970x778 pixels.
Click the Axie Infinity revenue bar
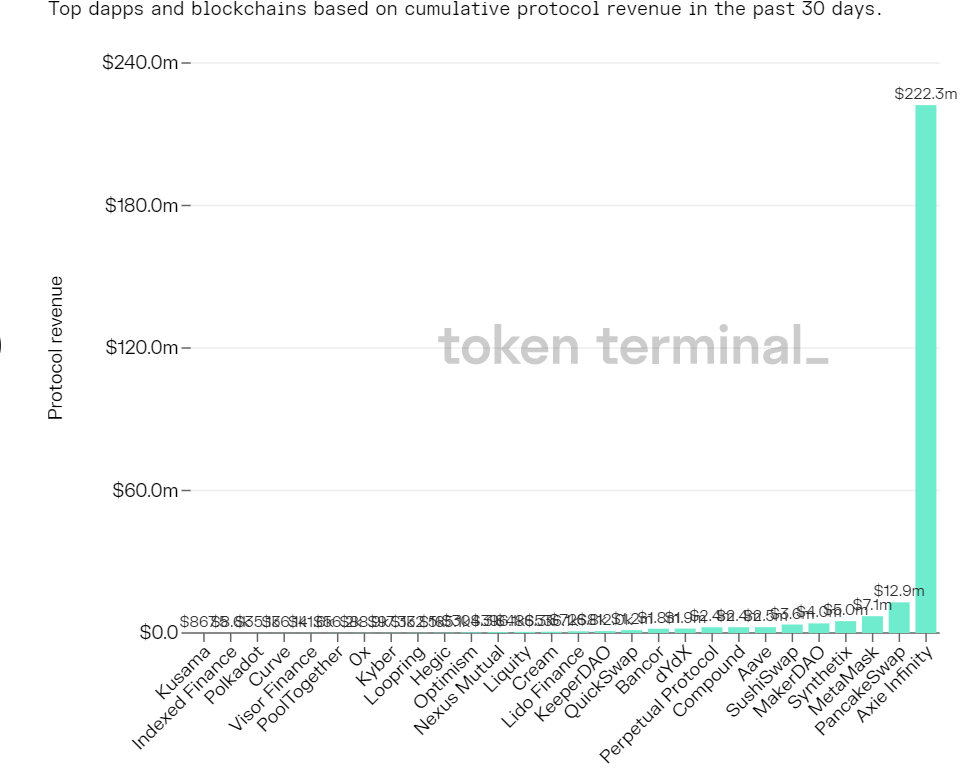(926, 368)
